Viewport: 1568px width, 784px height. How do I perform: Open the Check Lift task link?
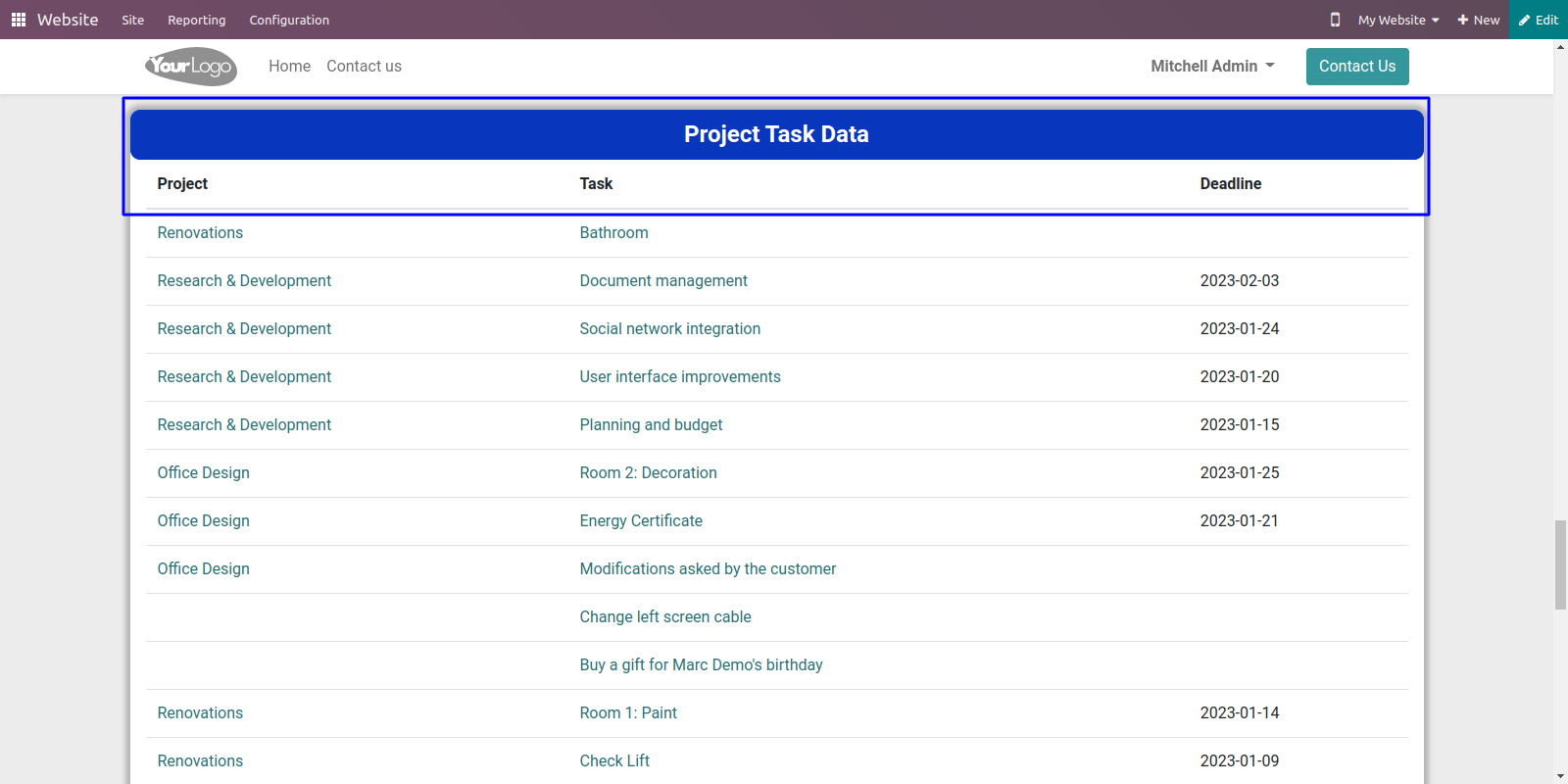614,760
